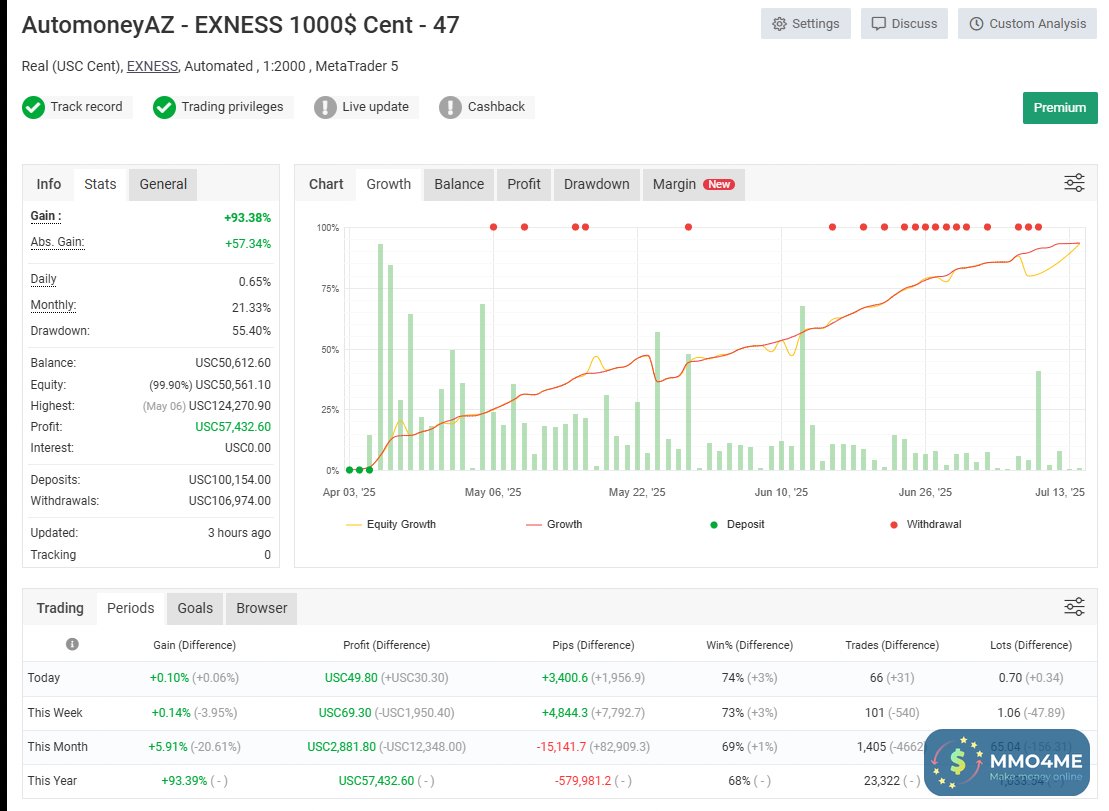Select the Profit chart tab

click(523, 185)
